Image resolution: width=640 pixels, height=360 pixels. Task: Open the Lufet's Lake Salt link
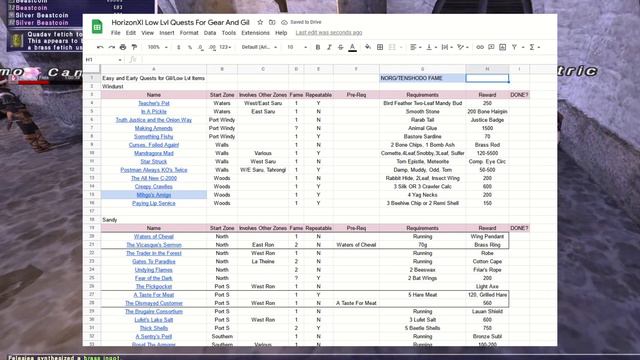[153, 320]
